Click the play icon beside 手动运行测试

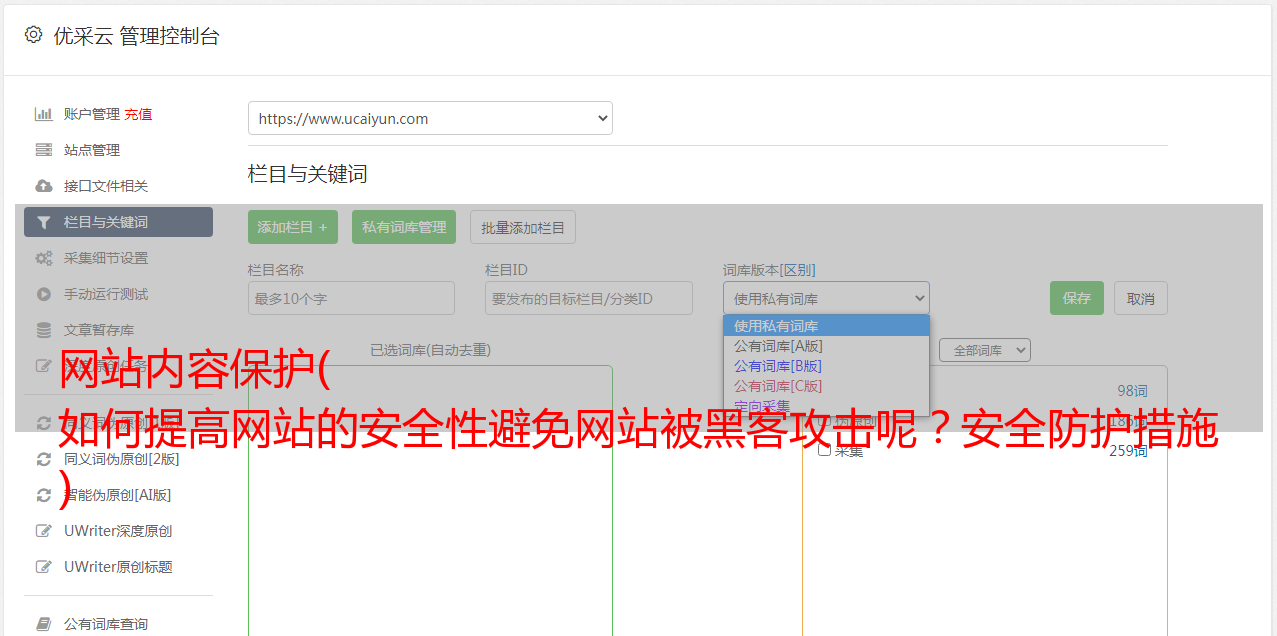click(x=44, y=294)
